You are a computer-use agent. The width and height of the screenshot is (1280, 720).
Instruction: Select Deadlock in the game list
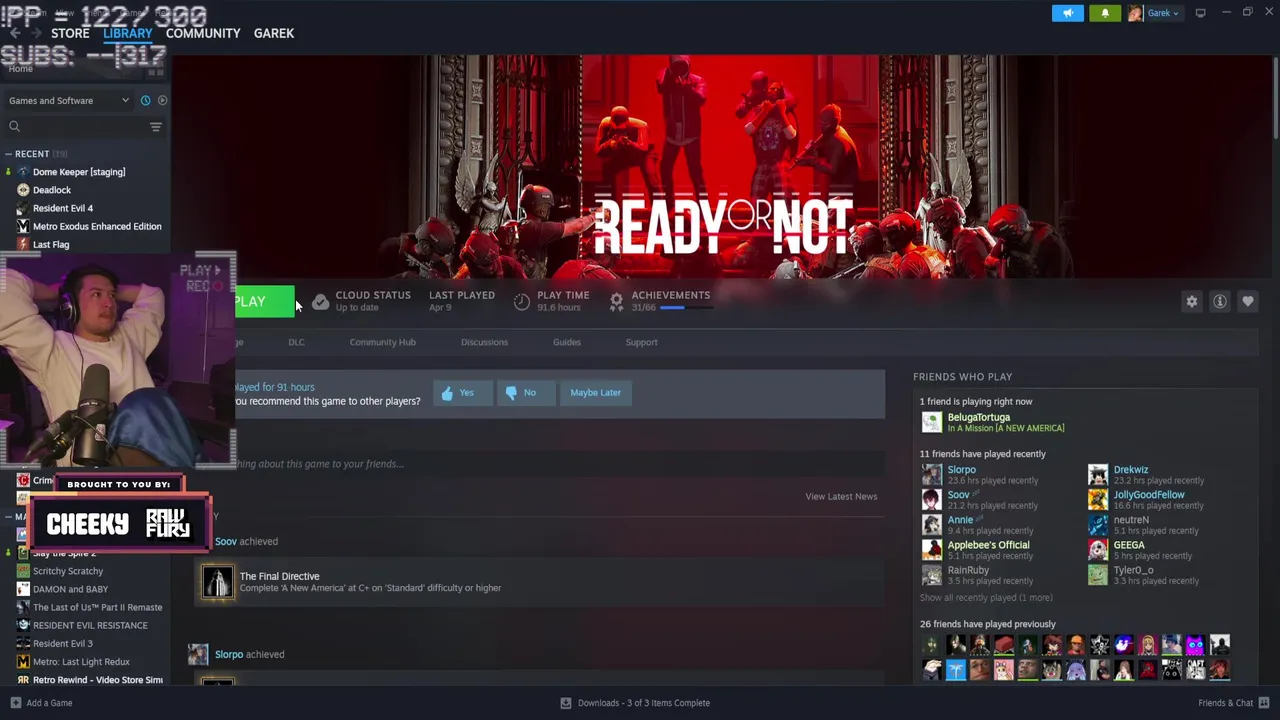point(52,190)
